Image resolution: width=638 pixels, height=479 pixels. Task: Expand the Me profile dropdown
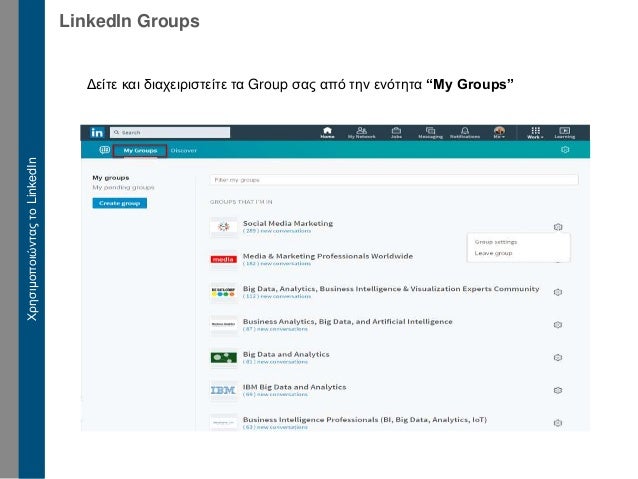tap(500, 132)
